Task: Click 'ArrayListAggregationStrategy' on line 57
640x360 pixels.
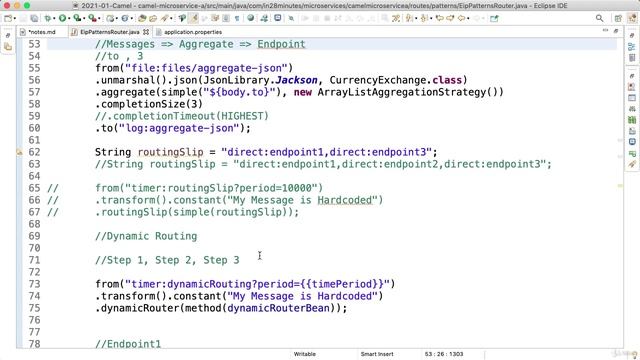Action: coord(402,92)
